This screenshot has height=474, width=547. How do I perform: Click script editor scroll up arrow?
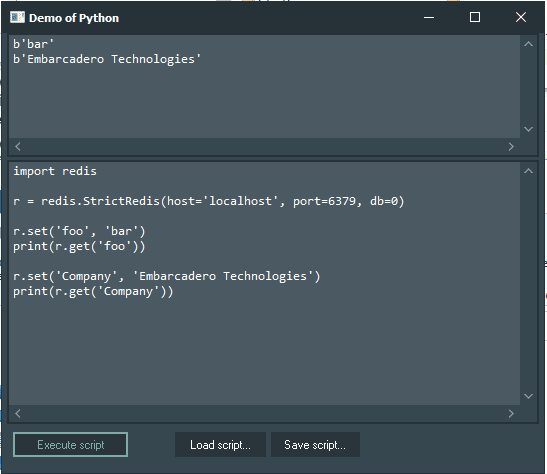click(529, 171)
